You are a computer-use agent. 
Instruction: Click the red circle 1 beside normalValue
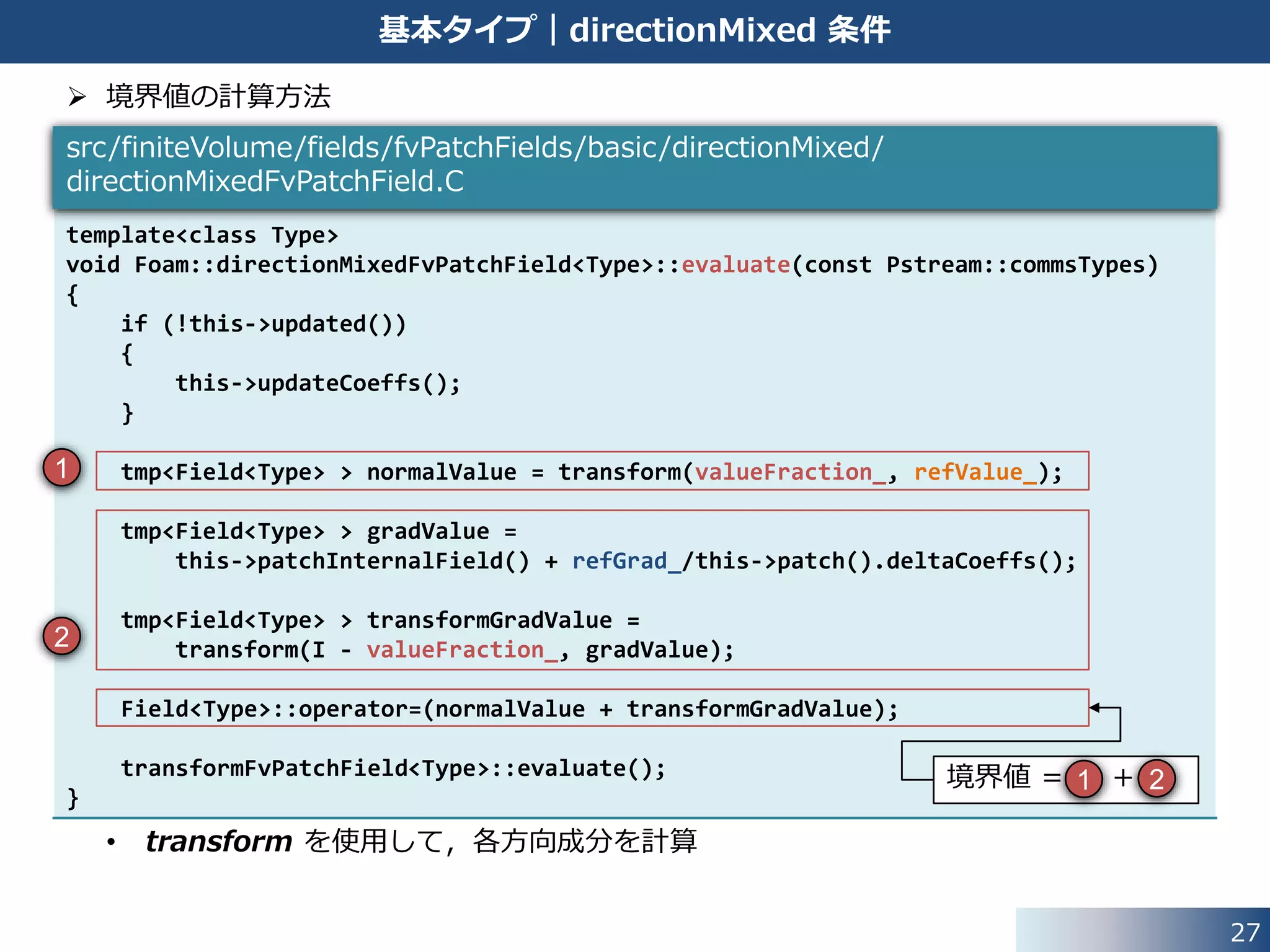coord(61,468)
